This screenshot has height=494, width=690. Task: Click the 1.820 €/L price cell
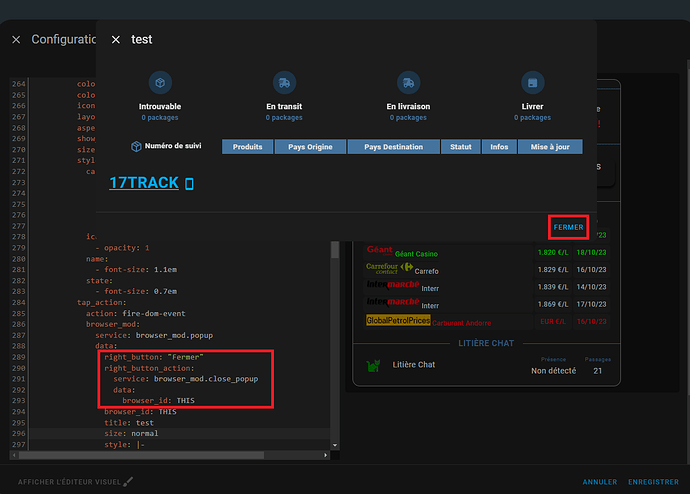553,252
